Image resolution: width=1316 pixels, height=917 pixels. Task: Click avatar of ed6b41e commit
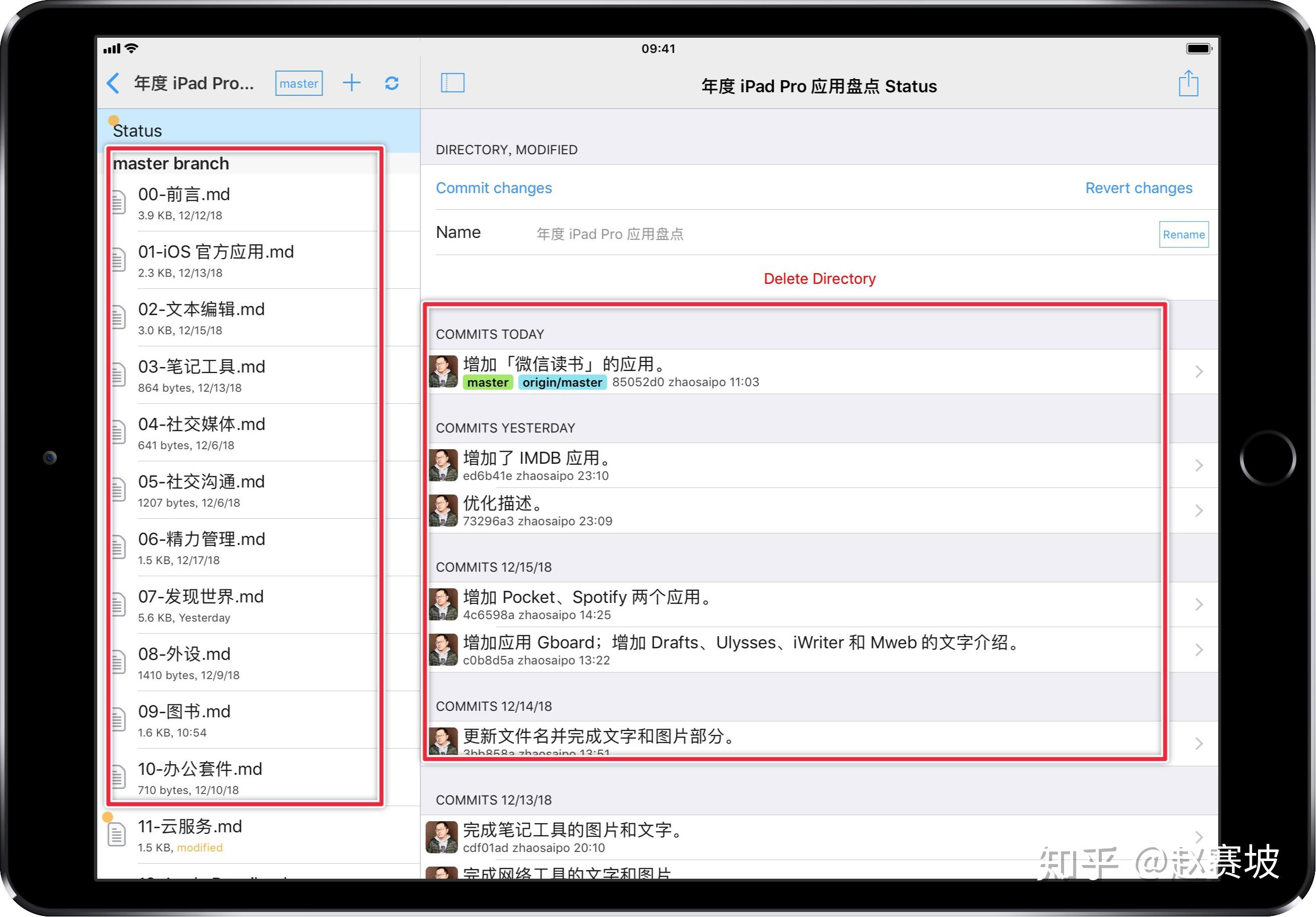(443, 465)
